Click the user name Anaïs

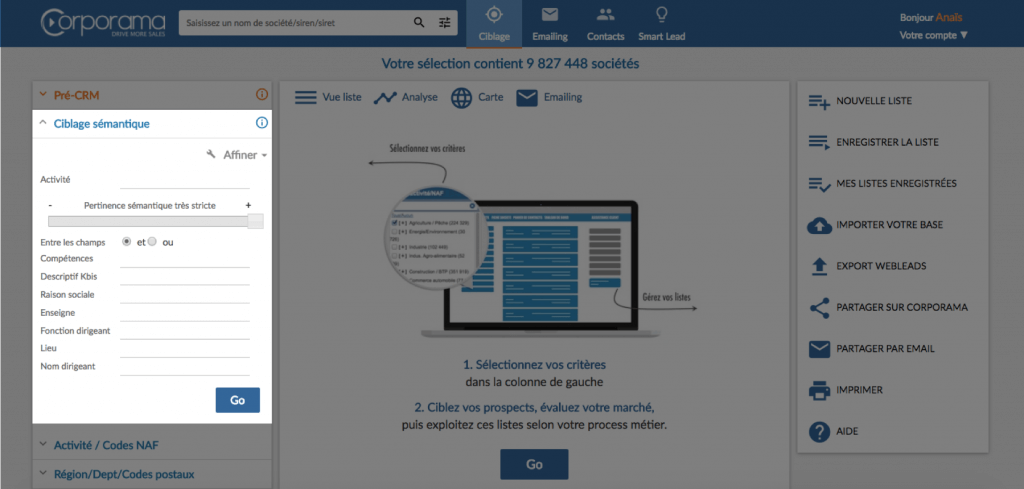(x=949, y=18)
